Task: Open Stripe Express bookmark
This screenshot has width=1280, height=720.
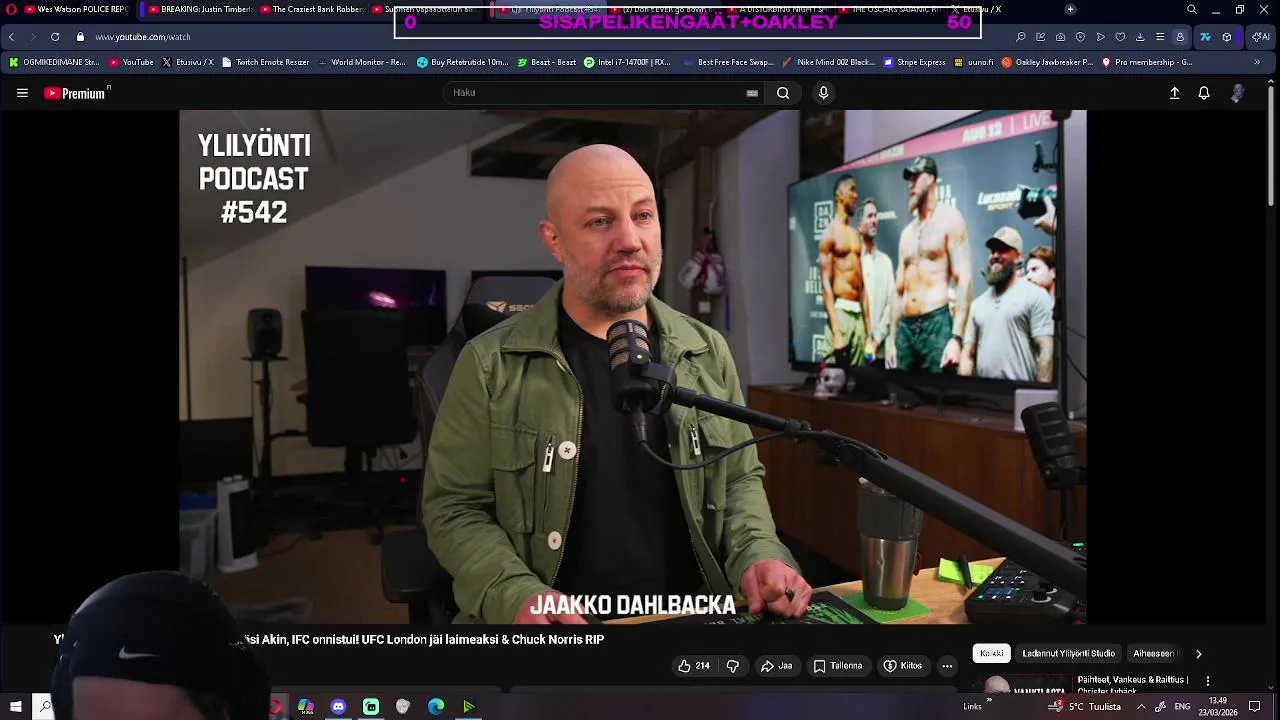Action: pos(914,62)
